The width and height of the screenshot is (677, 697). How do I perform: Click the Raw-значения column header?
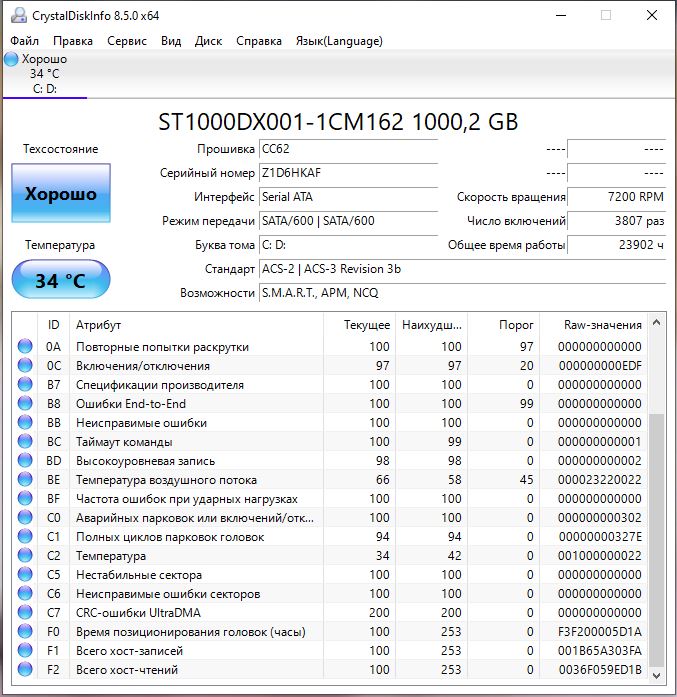(594, 325)
